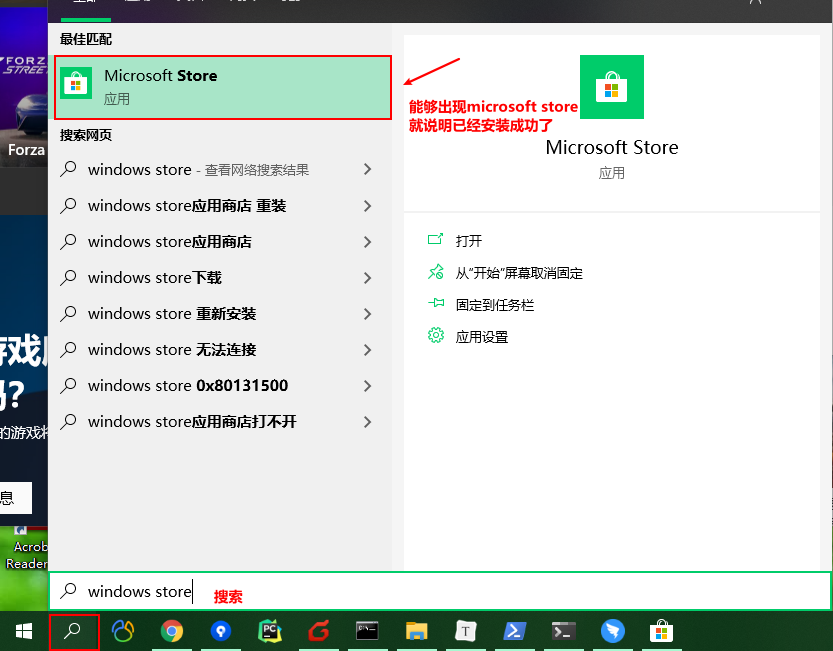The width and height of the screenshot is (833, 651).
Task: Open the Windows Start menu
Action: tap(24, 631)
